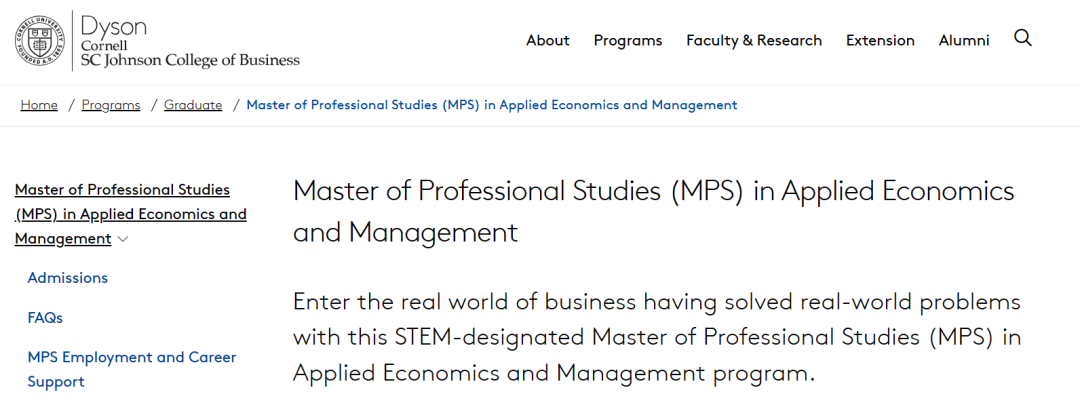The image size is (1080, 405).
Task: Click the Dyson wordmark in header
Action: 114,27
